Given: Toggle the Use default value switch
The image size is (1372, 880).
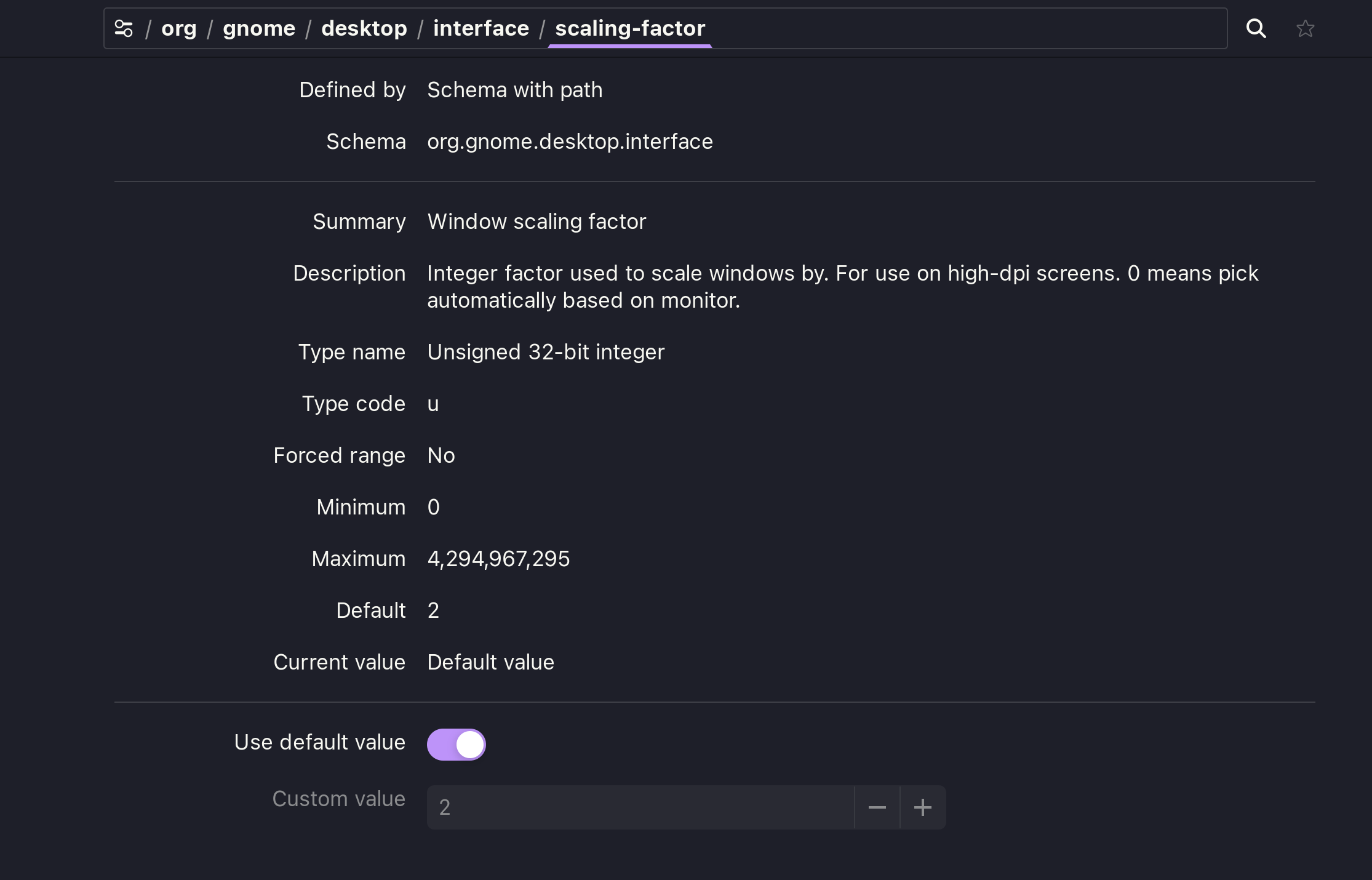Looking at the screenshot, I should point(457,745).
